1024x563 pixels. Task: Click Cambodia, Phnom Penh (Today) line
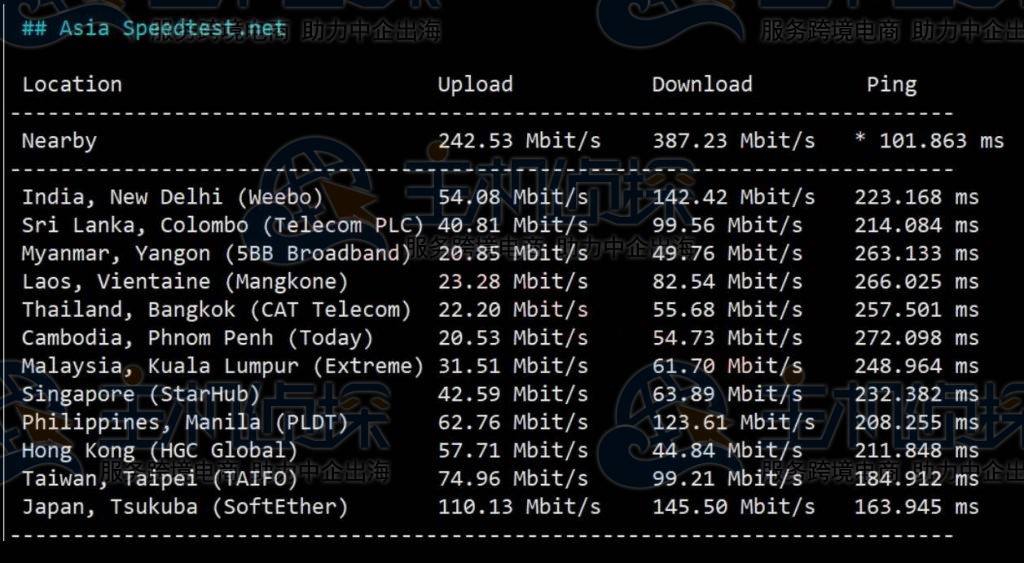[197, 338]
